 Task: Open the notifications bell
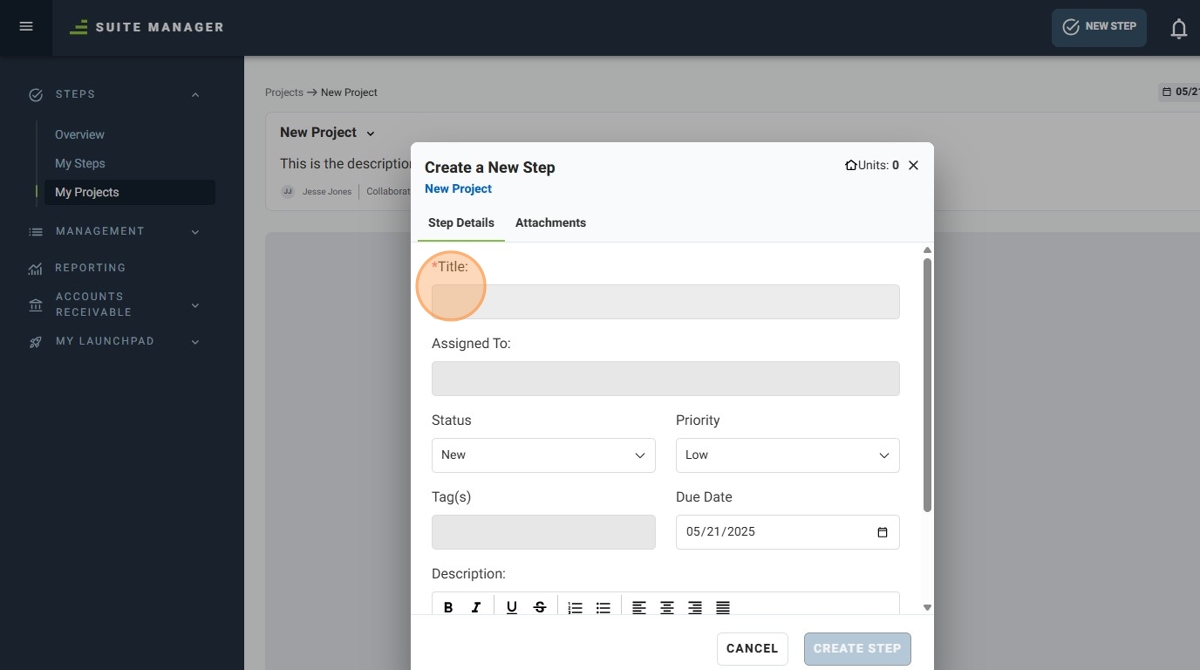(1179, 29)
